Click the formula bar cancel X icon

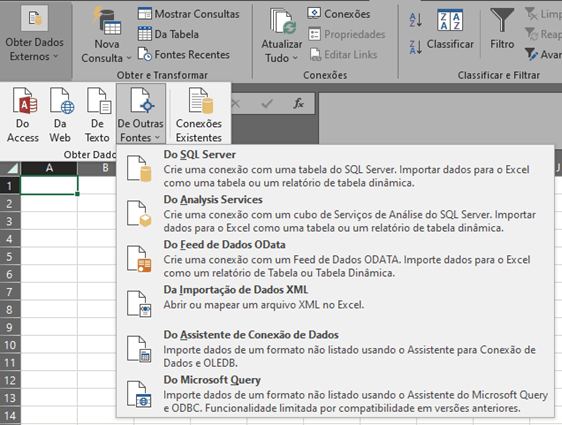pos(235,104)
